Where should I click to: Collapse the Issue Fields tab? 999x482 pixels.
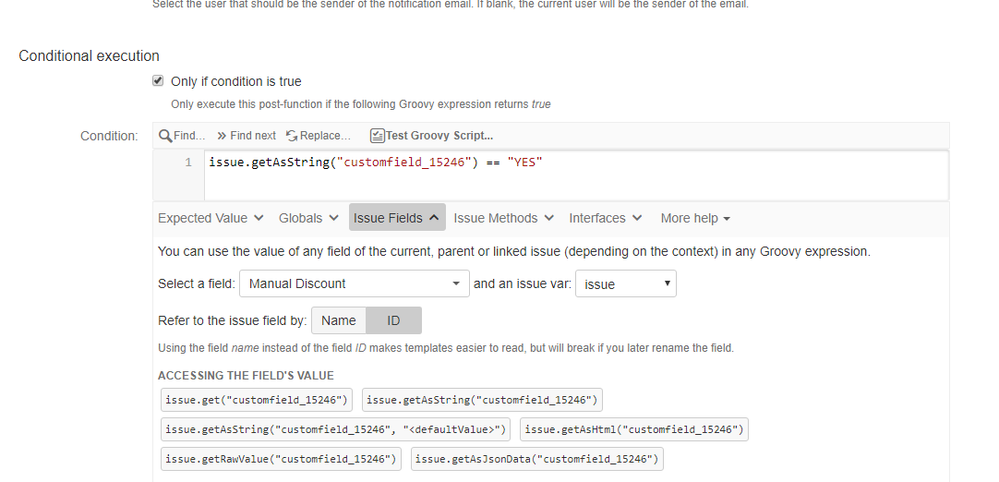click(397, 218)
